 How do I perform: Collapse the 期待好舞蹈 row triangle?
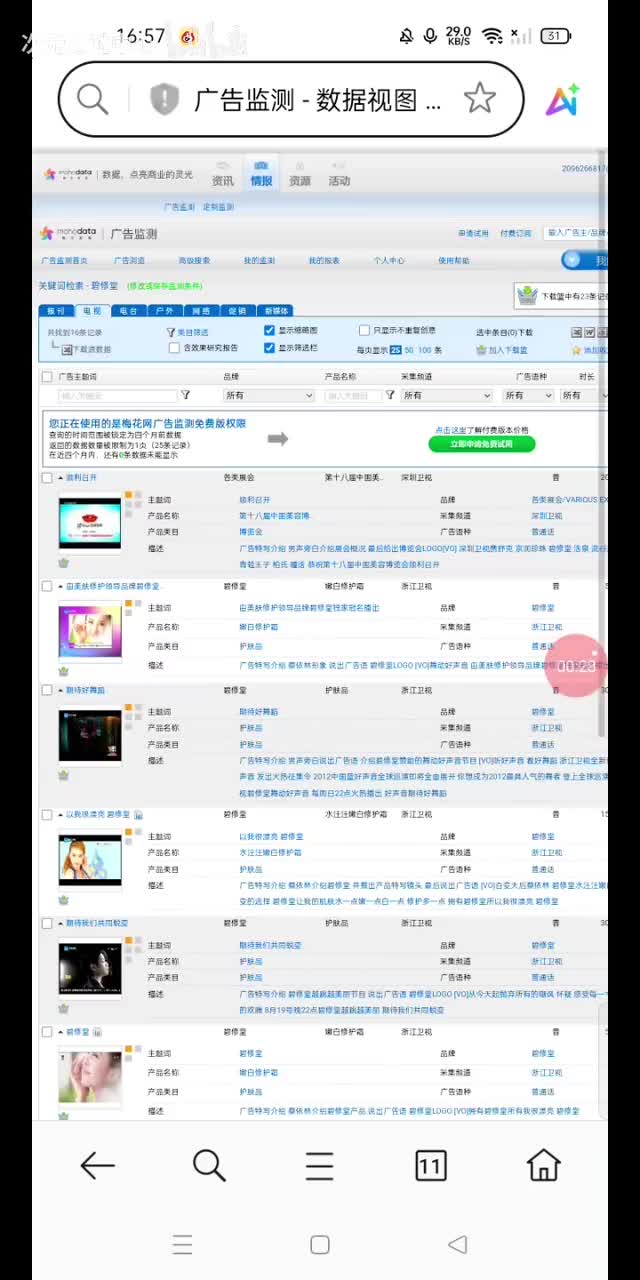(x=60, y=690)
